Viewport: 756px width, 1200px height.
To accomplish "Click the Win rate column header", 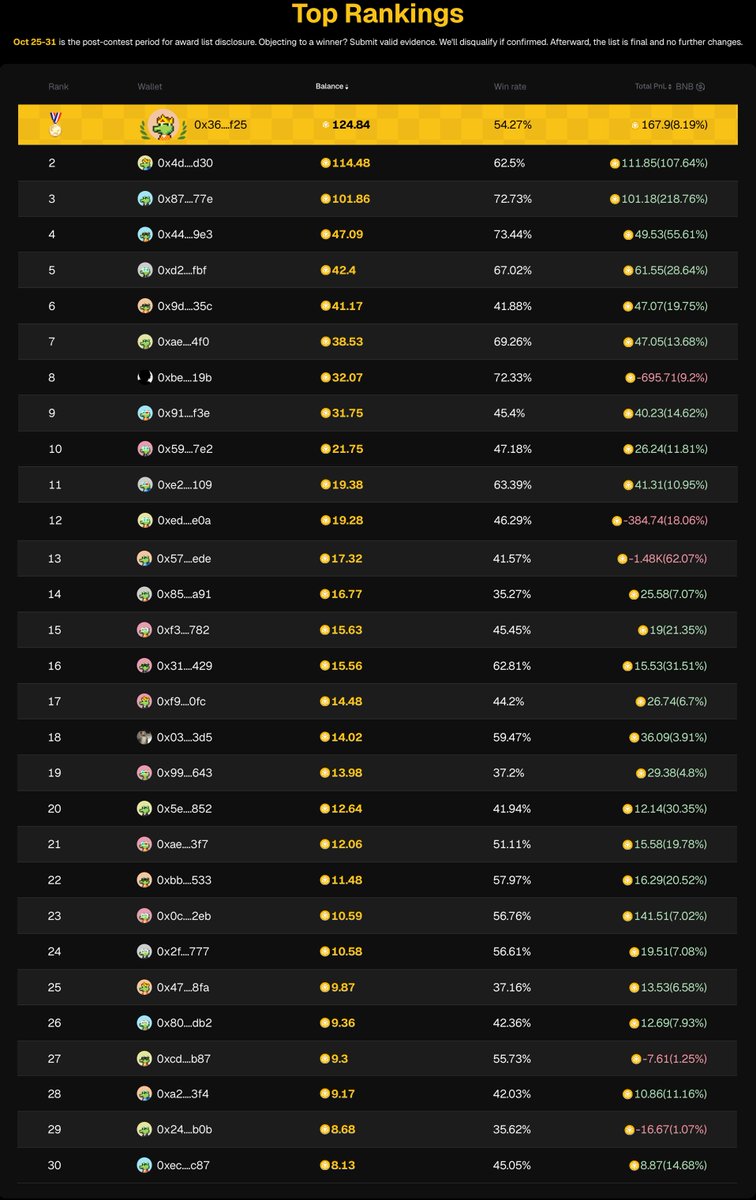I will coord(510,86).
